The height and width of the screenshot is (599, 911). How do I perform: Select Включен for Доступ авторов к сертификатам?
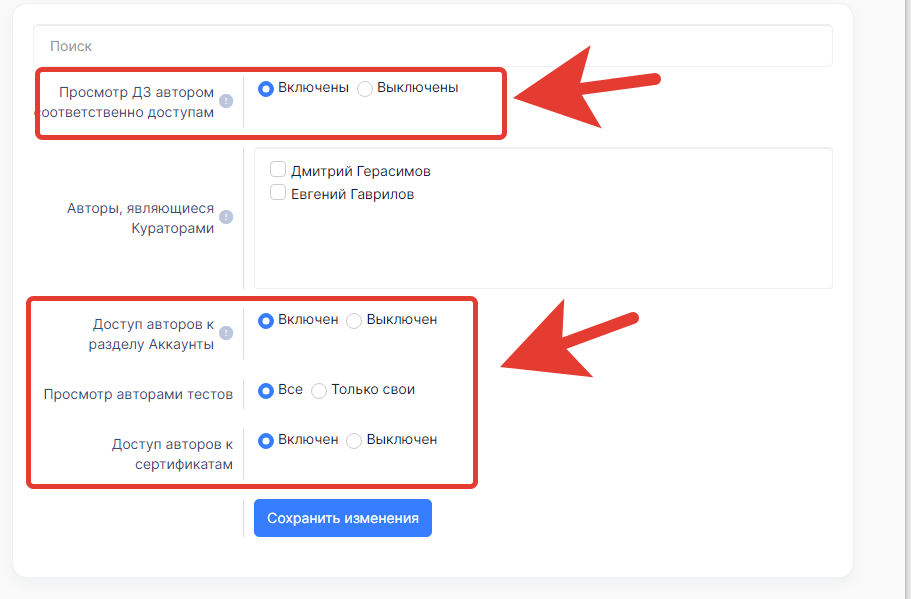click(266, 441)
